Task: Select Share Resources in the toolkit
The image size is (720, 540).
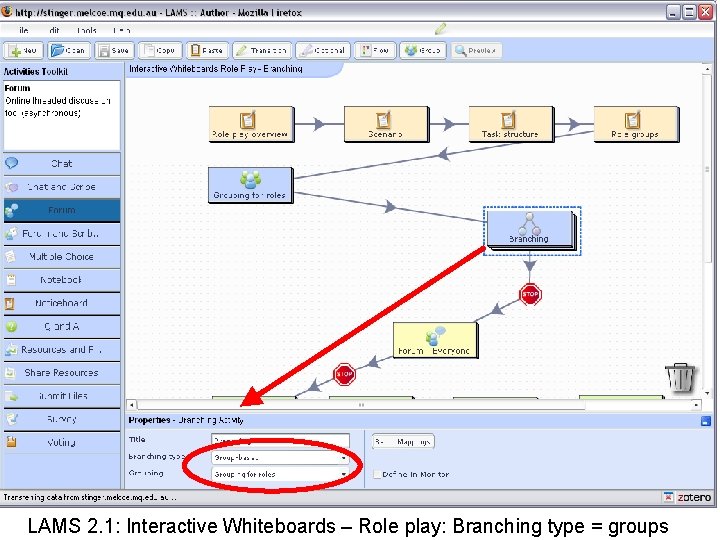Action: pos(62,373)
